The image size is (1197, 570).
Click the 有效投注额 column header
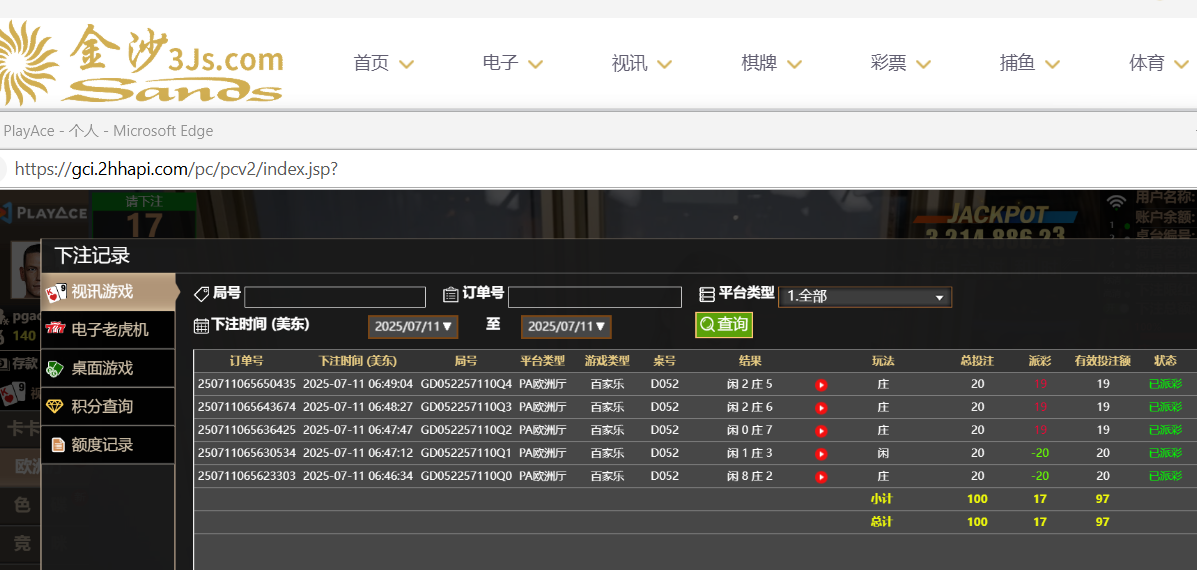coord(1102,361)
